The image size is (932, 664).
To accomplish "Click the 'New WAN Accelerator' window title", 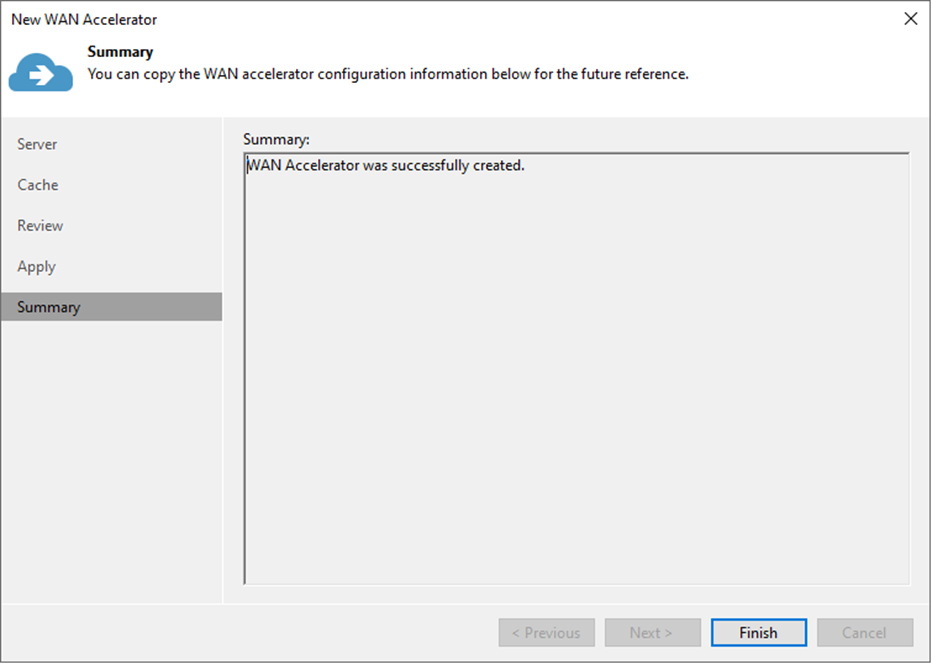I will [84, 19].
